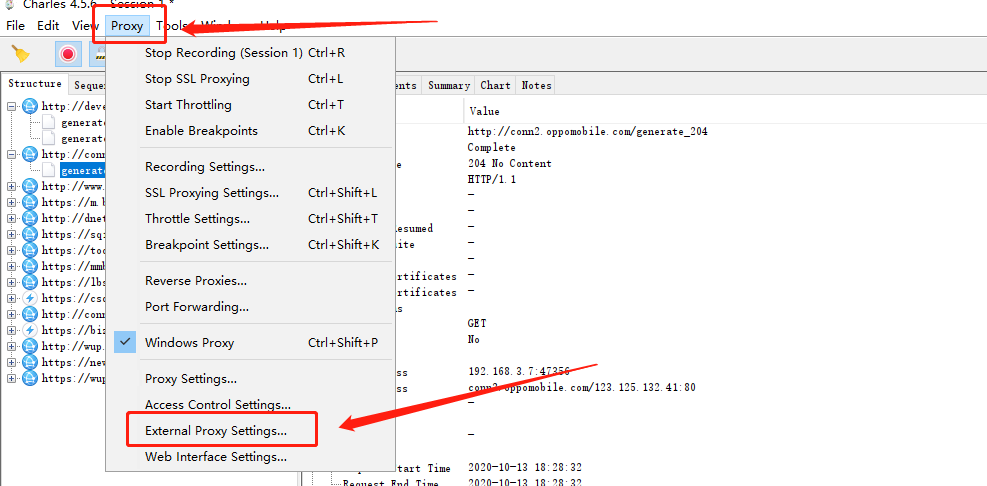Open Proxy Settings... entry

click(251, 379)
